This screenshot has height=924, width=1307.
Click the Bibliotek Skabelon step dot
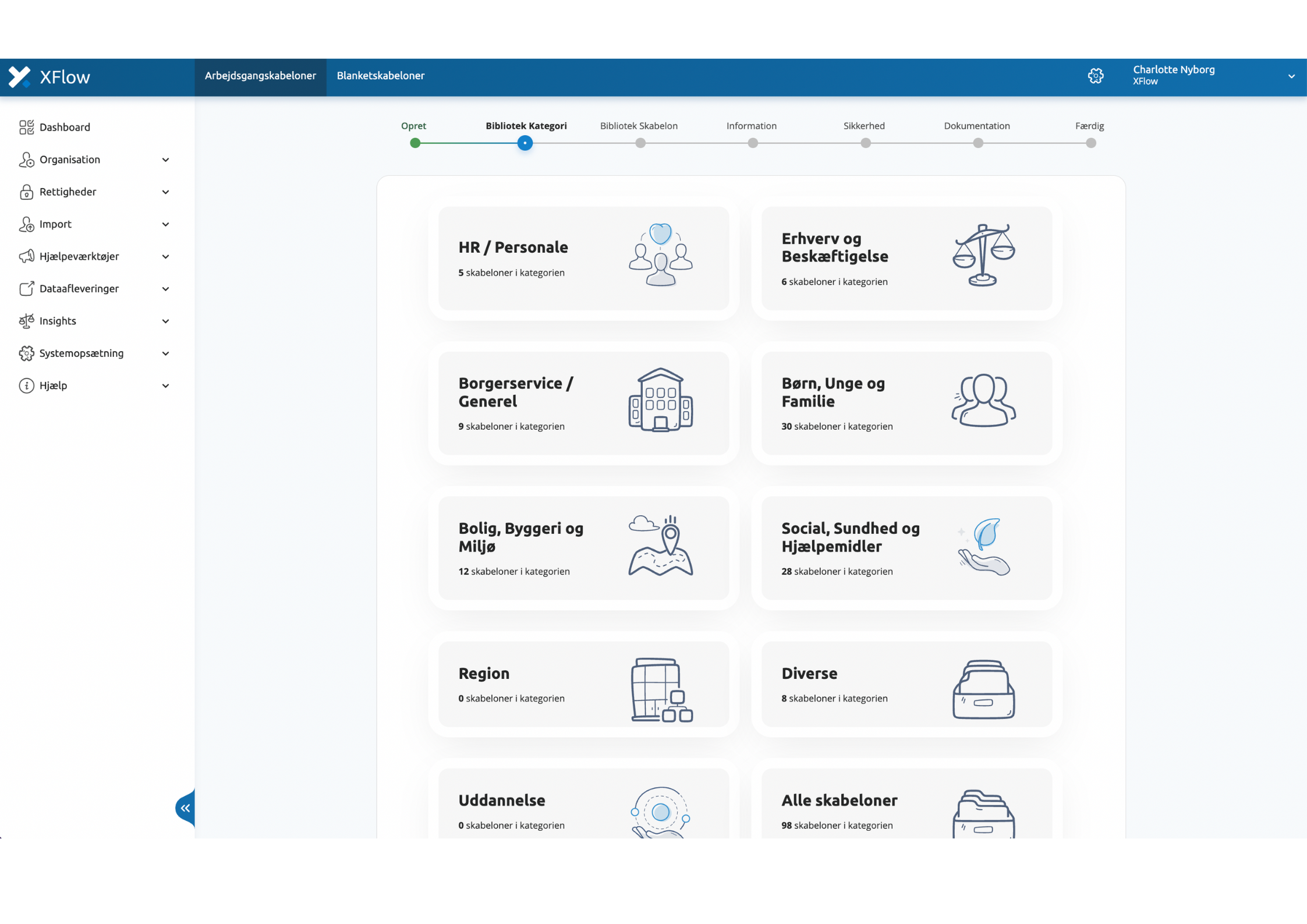[x=640, y=143]
